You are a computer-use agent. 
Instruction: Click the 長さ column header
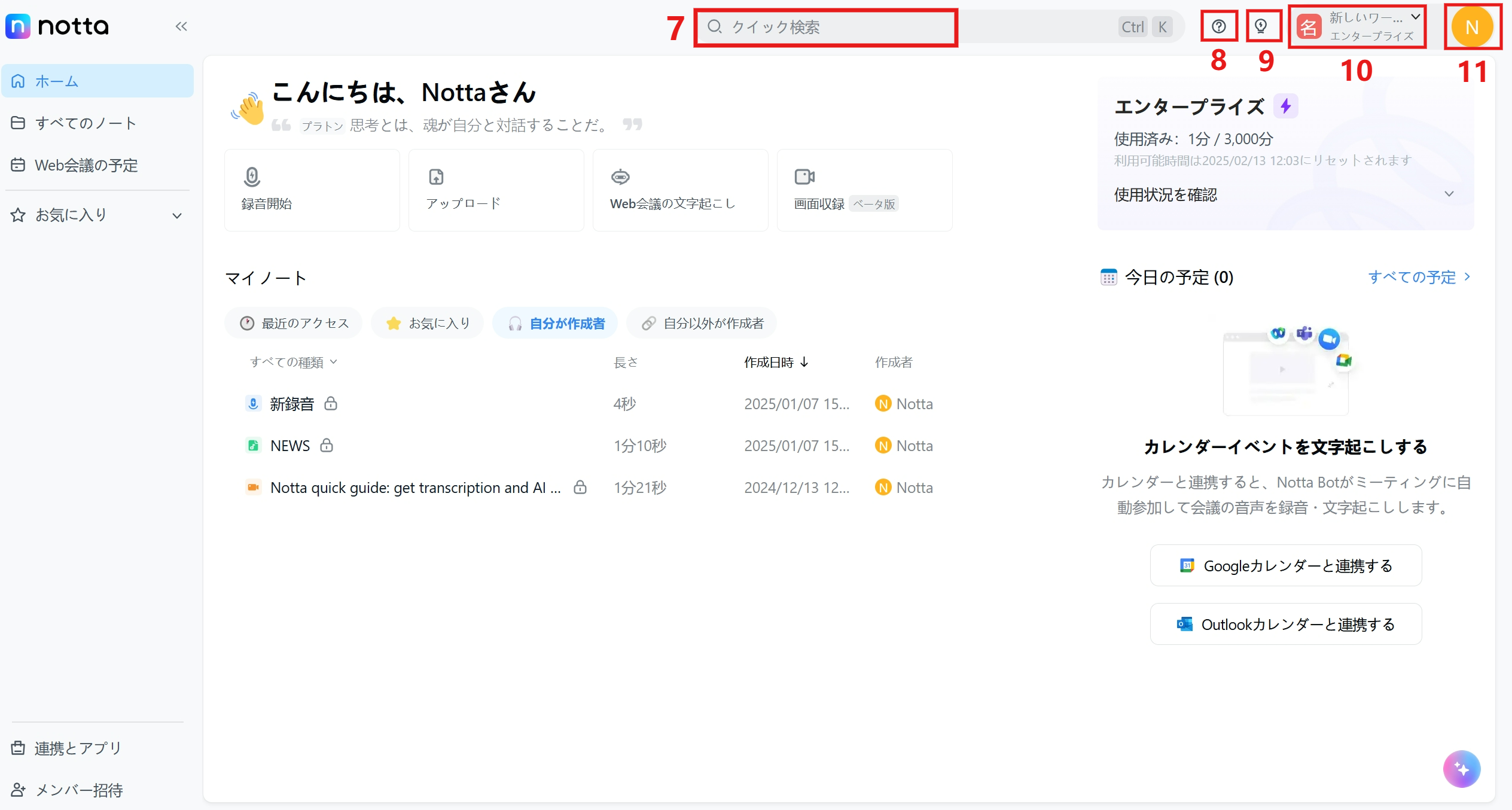pyautogui.click(x=626, y=362)
